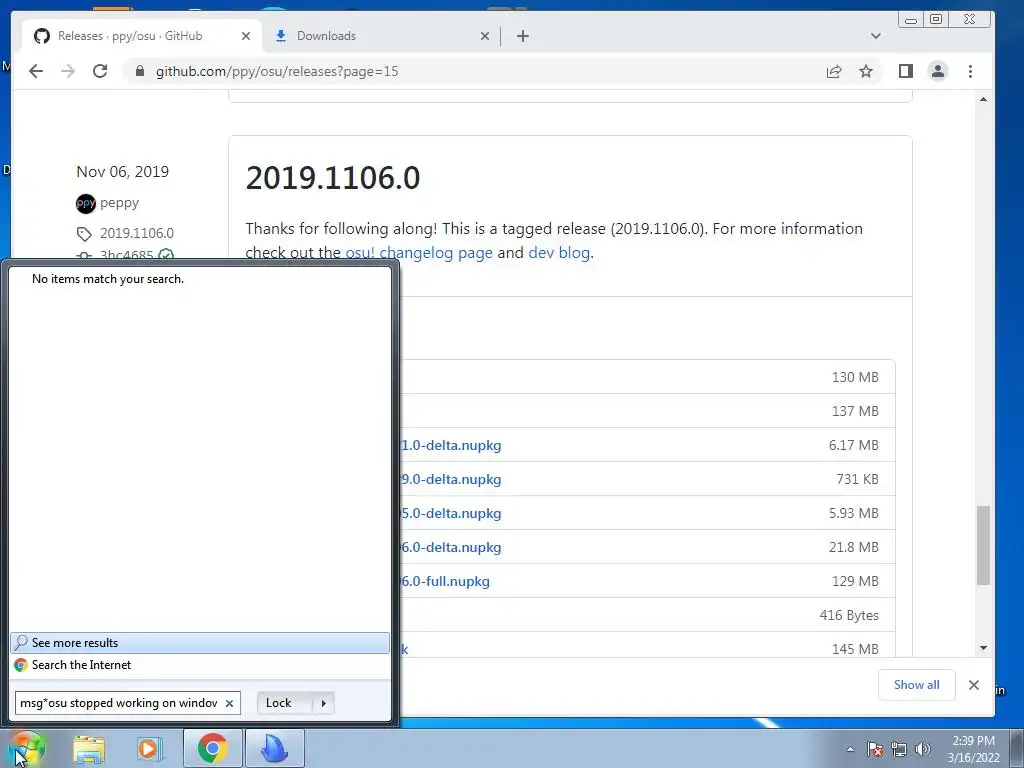
Task: Close the Releases ppy/osu GitHub tab
Action: point(246,36)
